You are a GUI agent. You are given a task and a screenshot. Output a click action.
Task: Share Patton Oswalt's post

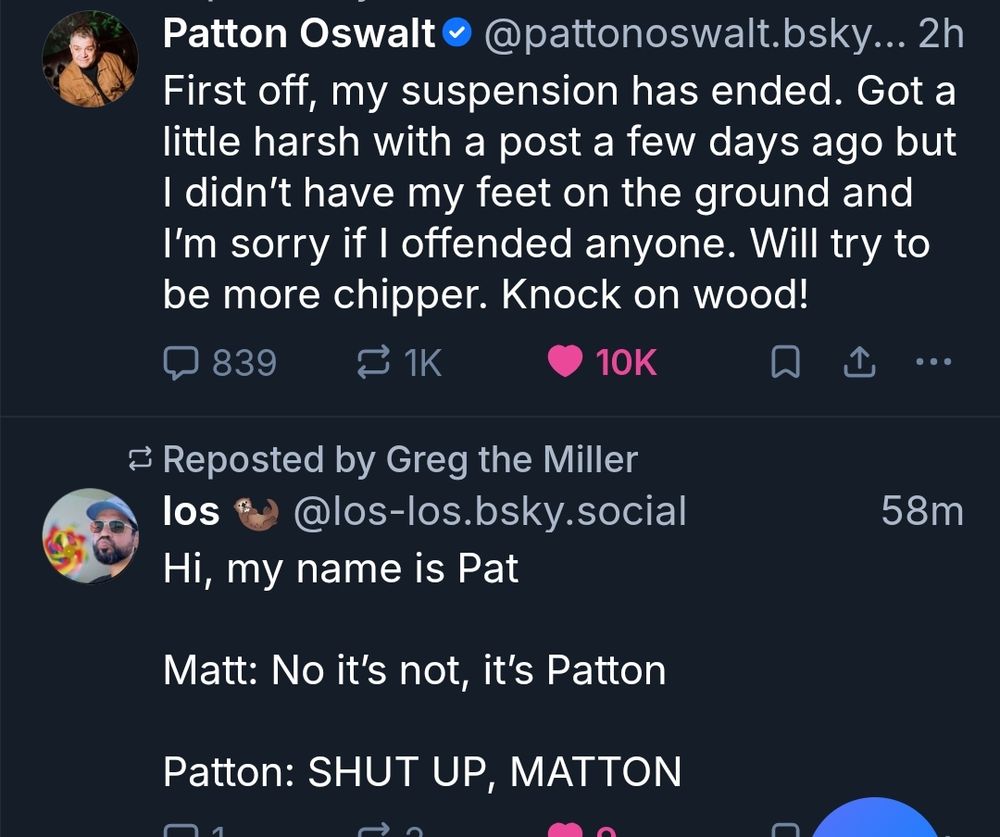(859, 364)
